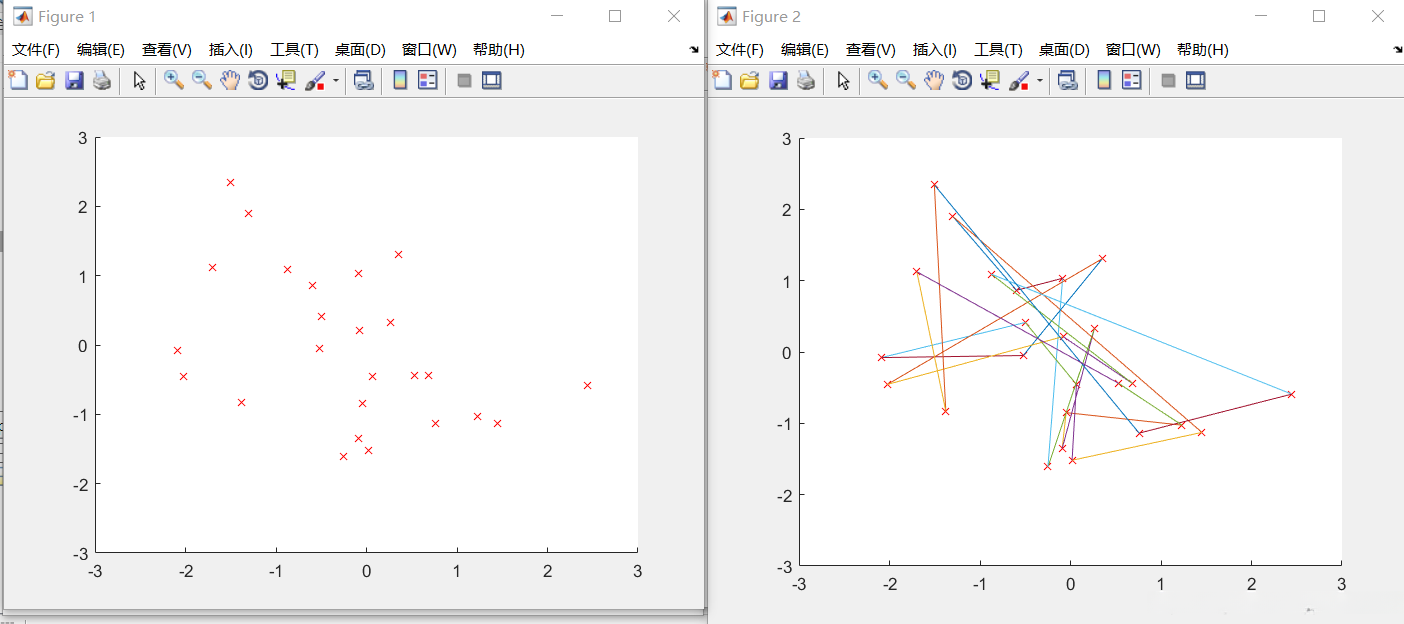Viewport: 1404px width, 624px height.
Task: Insert Legend in Figure 1
Action: pyautogui.click(x=427, y=81)
